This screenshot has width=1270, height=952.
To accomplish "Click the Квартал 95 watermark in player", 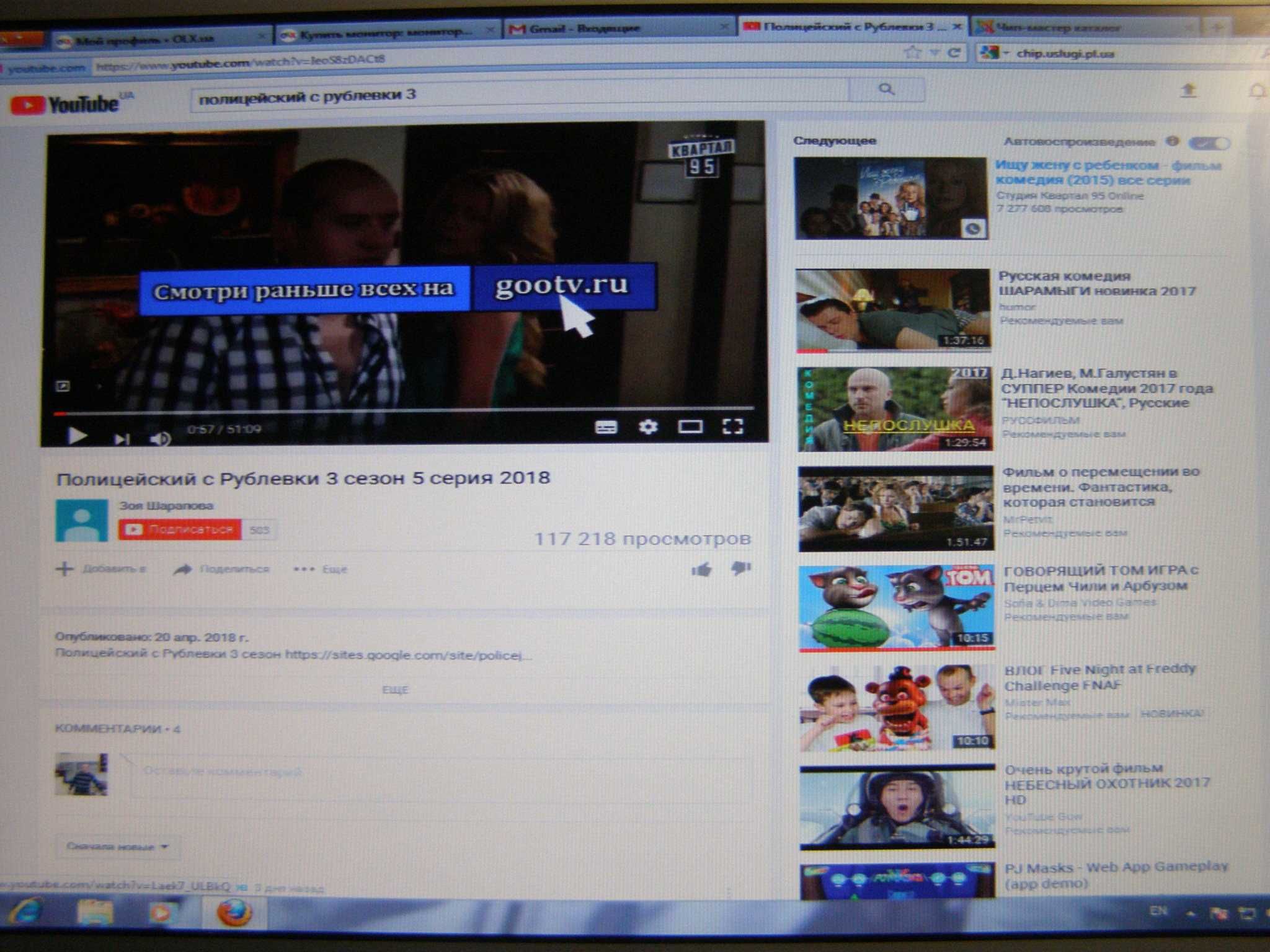I will pyautogui.click(x=701, y=157).
